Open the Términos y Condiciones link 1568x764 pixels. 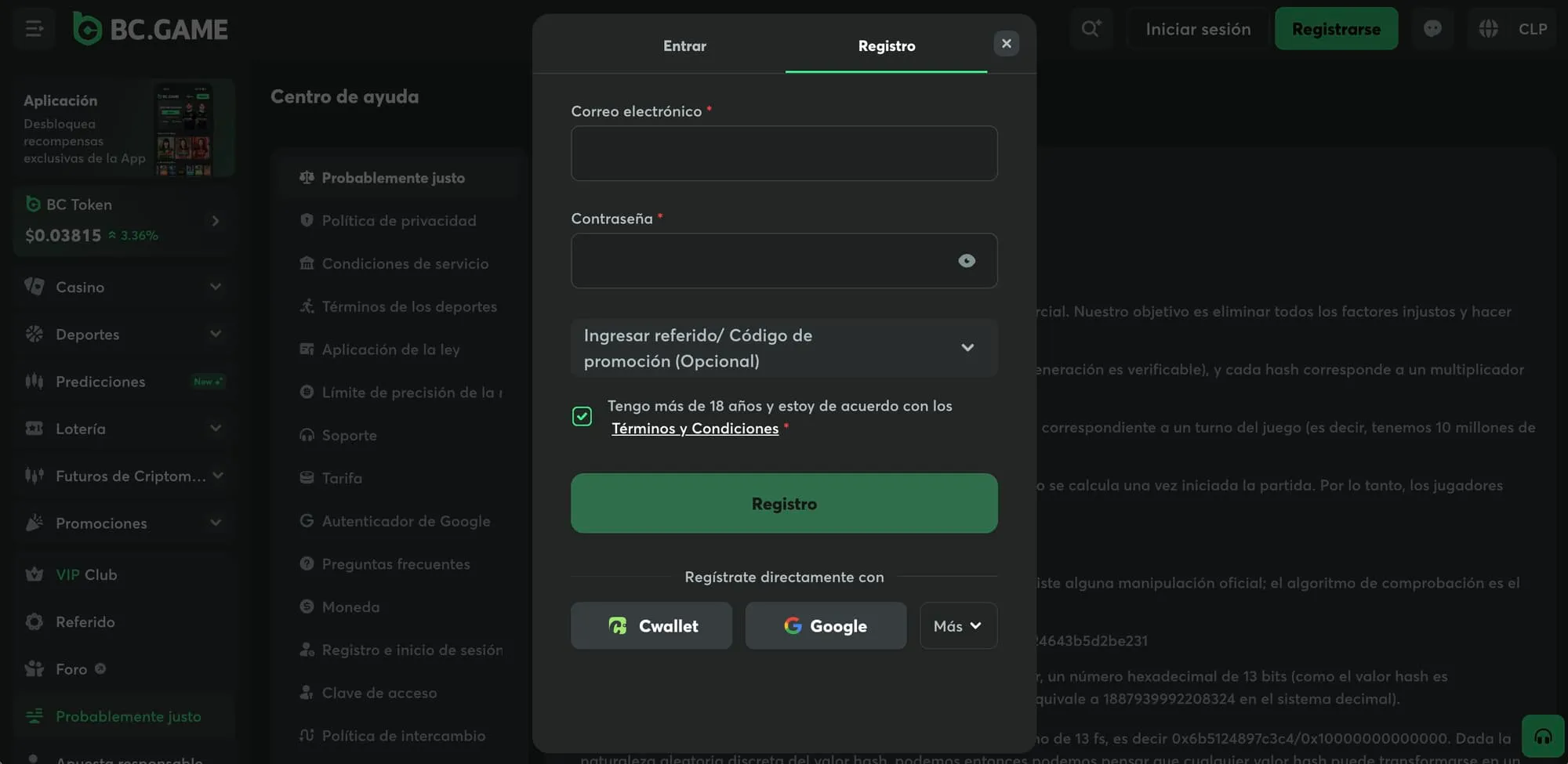point(695,429)
